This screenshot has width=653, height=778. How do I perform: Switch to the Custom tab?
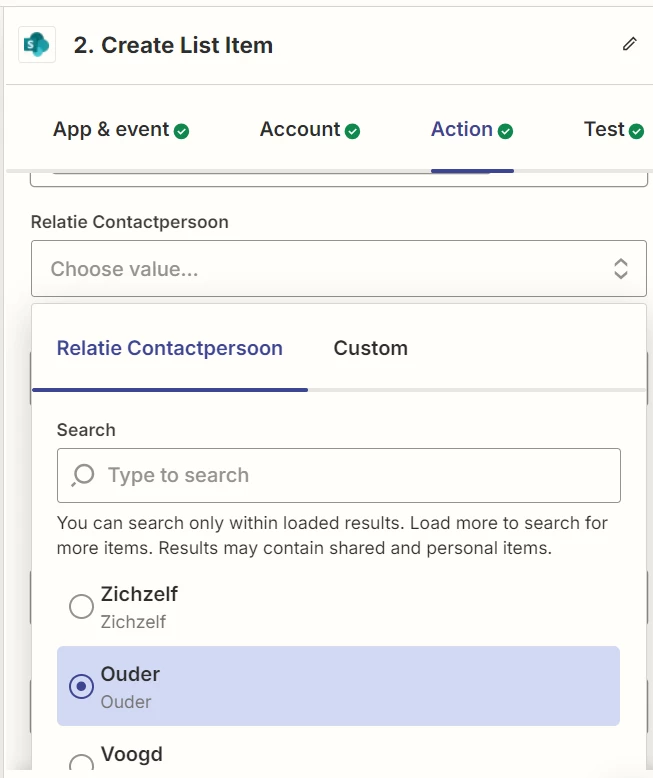[x=371, y=349]
